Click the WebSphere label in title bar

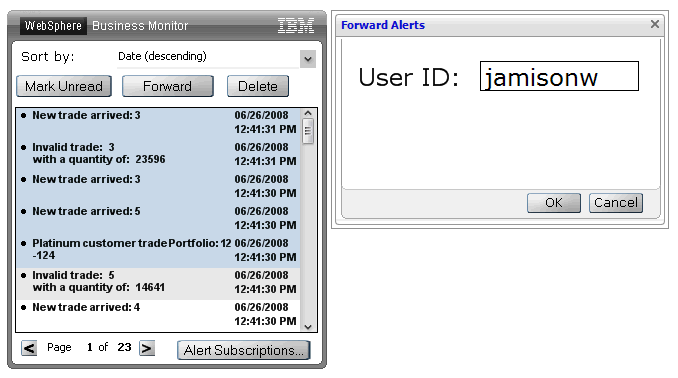tap(53, 26)
